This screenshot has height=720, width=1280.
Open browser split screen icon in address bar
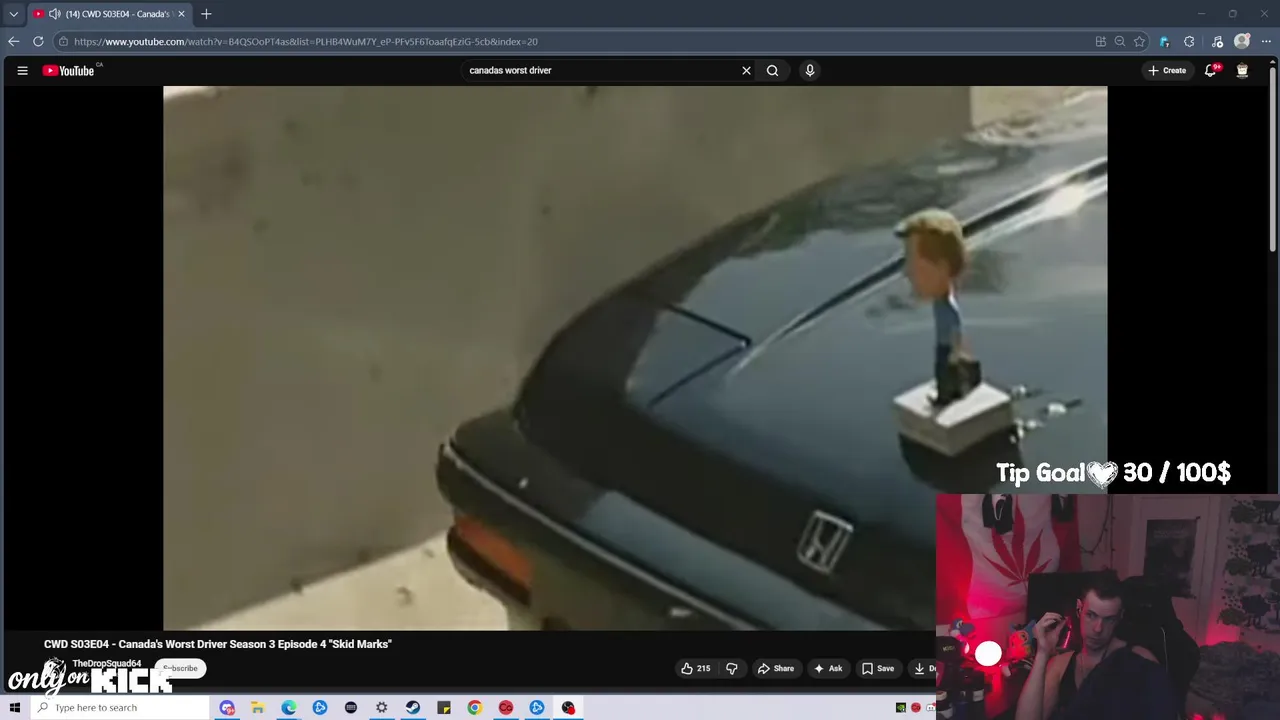coord(1101,41)
